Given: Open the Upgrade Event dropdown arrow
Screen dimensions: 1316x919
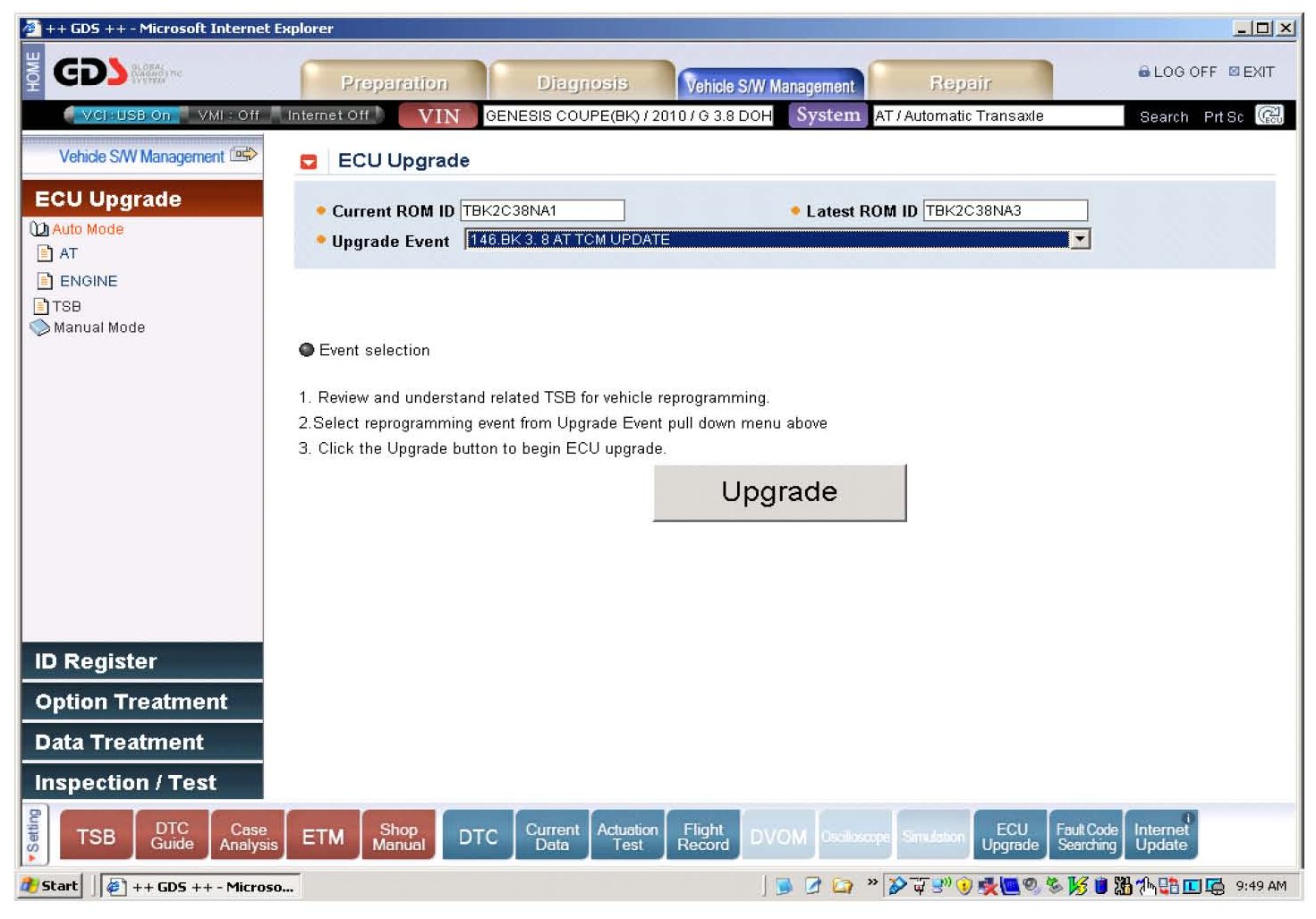Looking at the screenshot, I should coord(1080,240).
